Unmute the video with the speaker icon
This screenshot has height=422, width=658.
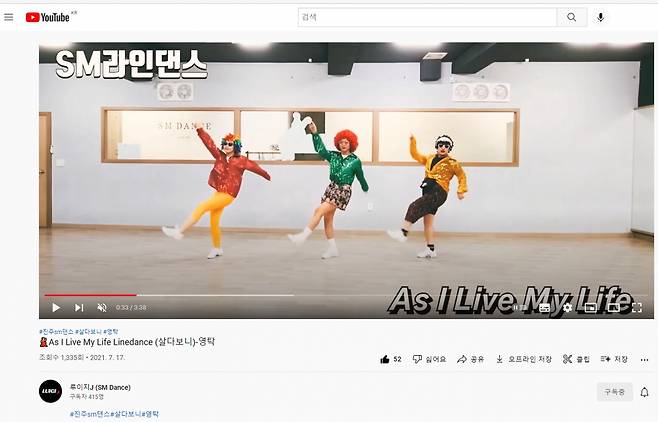(101, 307)
